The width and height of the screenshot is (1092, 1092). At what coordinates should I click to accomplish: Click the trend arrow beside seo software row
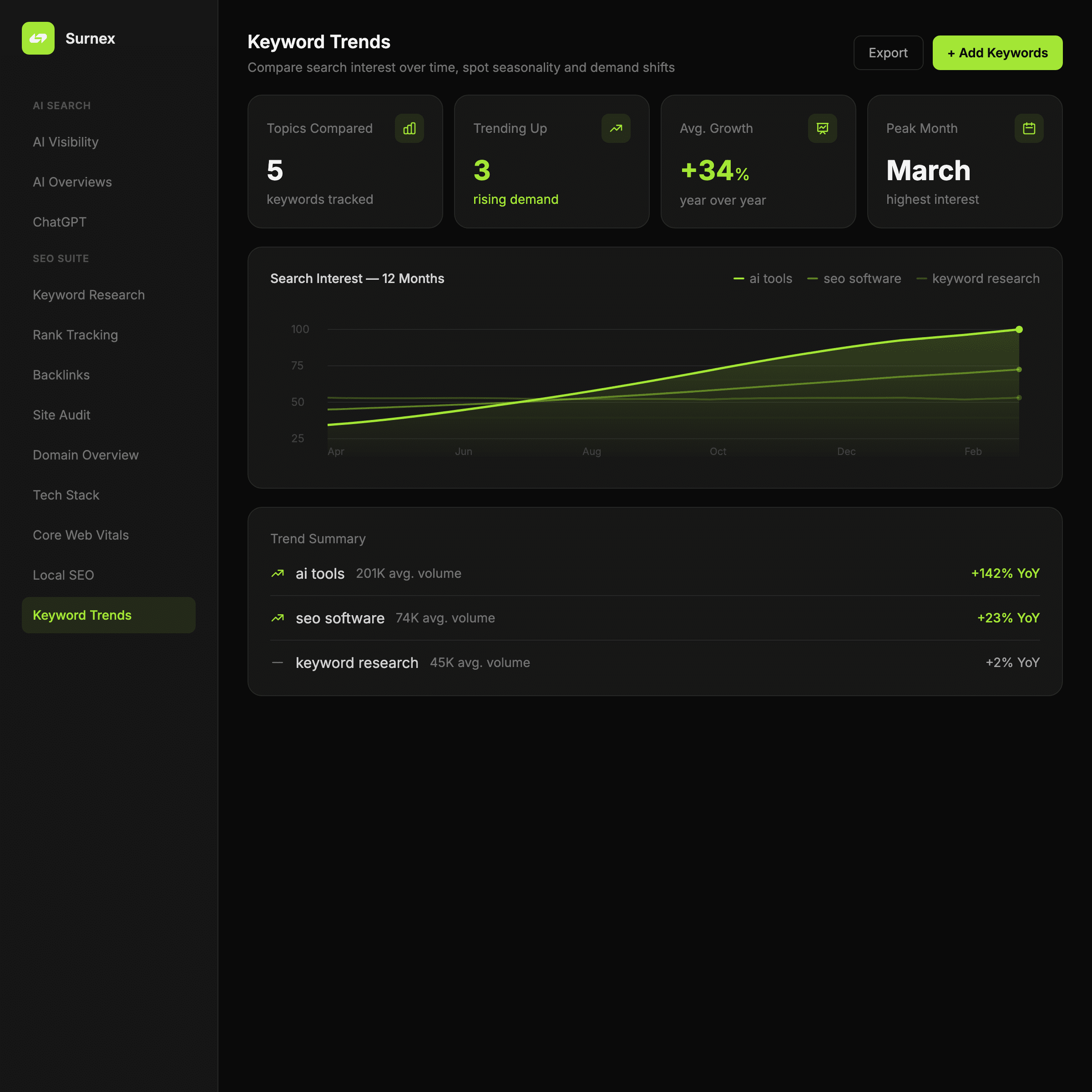(278, 618)
